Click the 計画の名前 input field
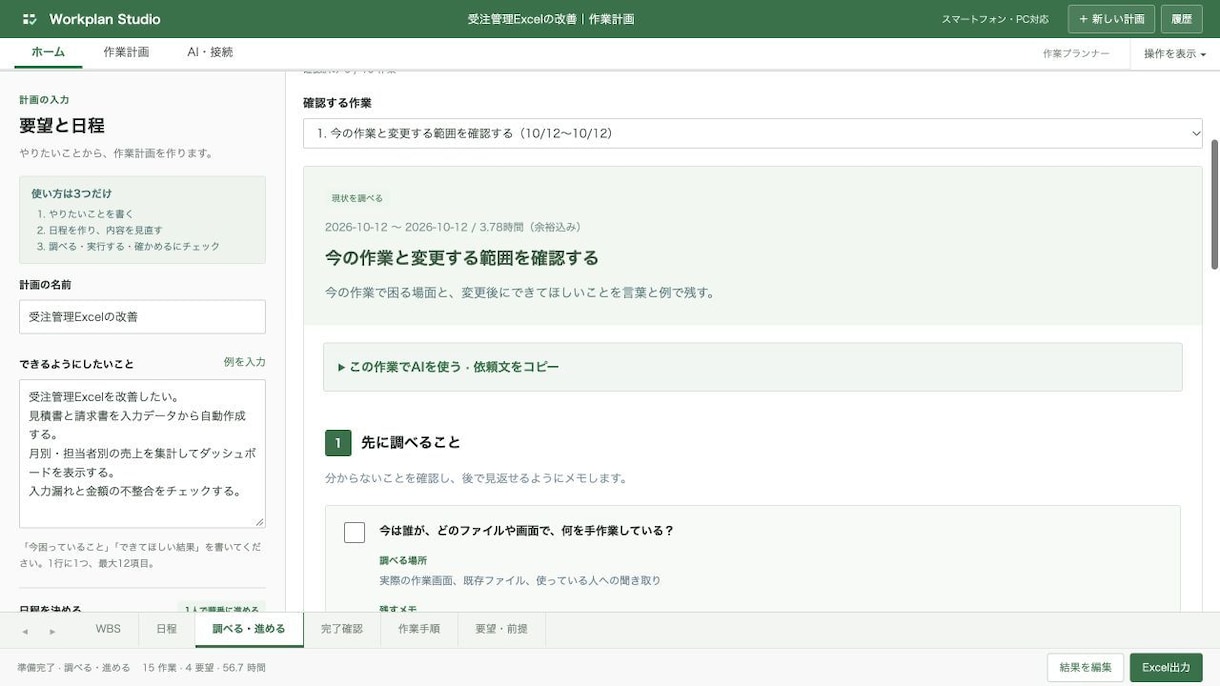1220x686 pixels. 142,316
